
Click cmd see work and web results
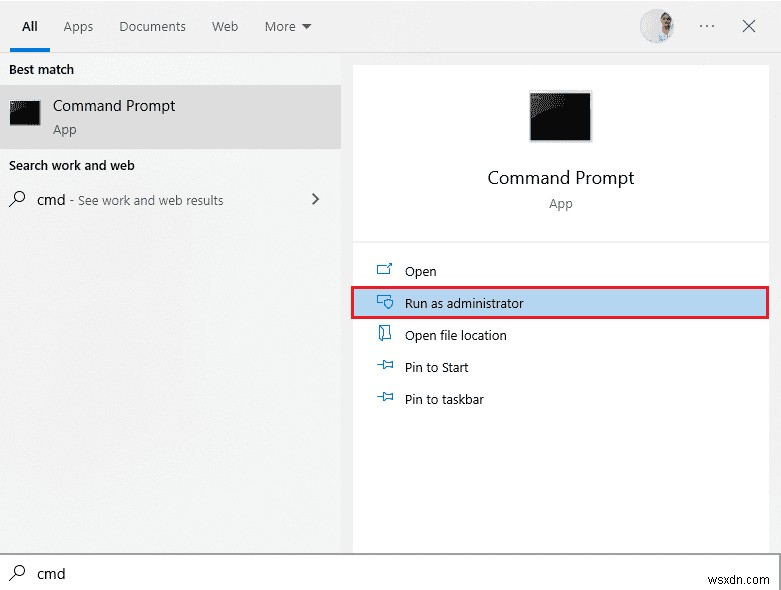pos(130,200)
